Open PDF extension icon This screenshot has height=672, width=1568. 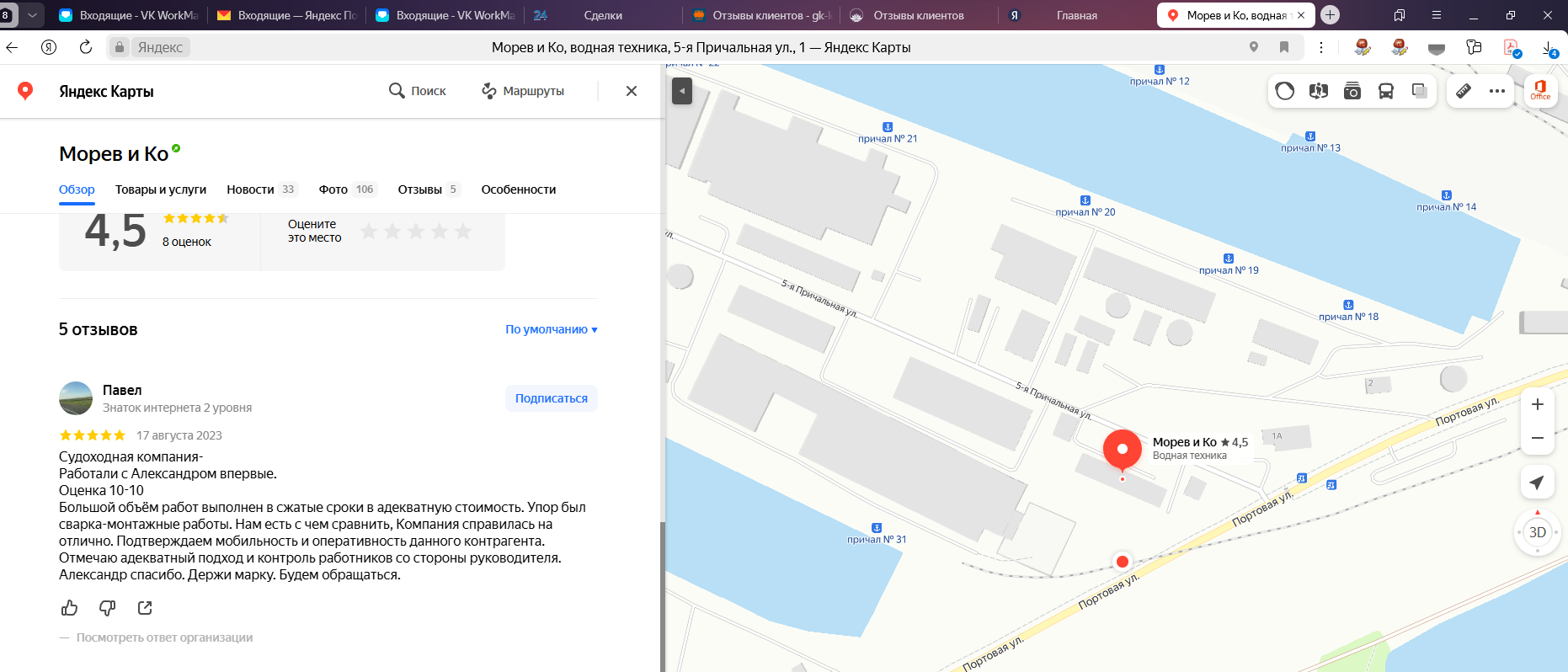click(1512, 48)
